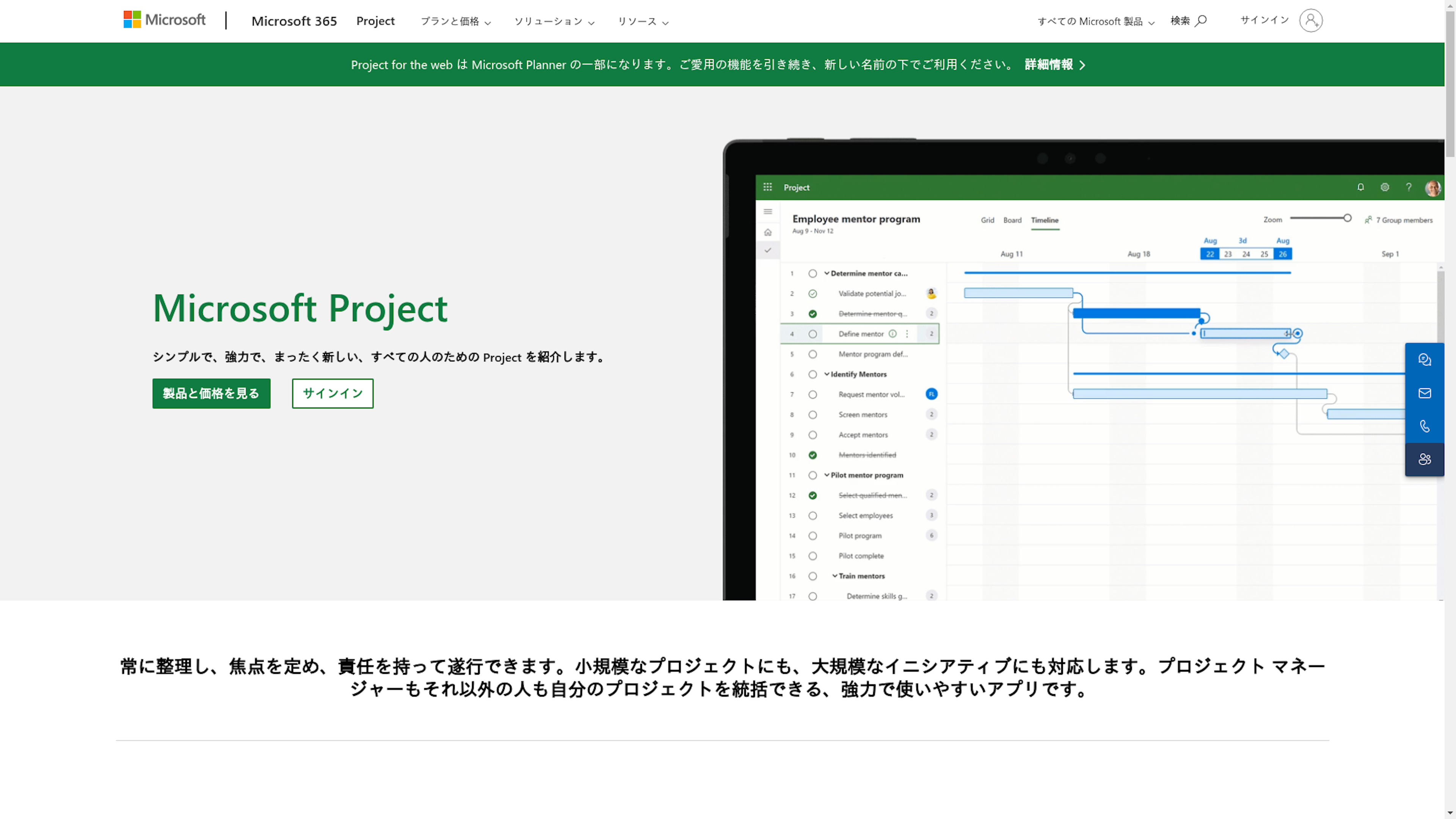Image resolution: width=1456 pixels, height=819 pixels.
Task: Click the help question mark icon
Action: click(1409, 187)
